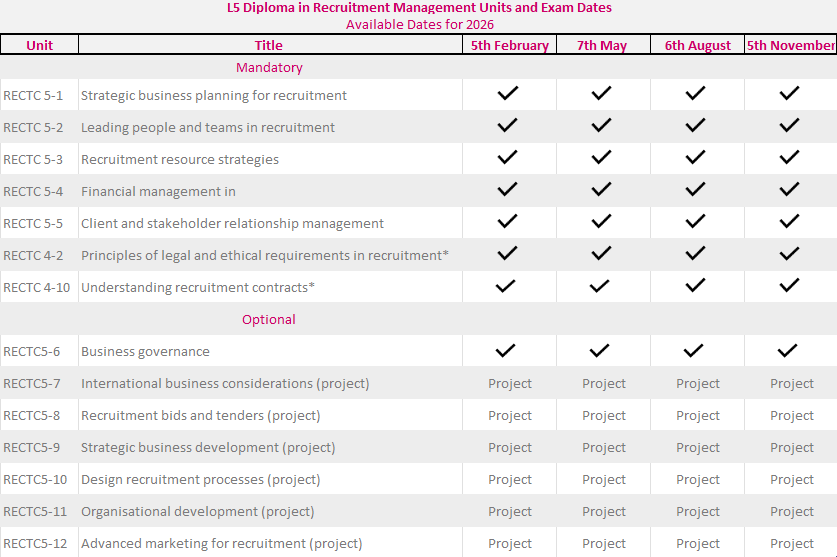
Task: Click the RECTC 4-10 checkmark under 7th May
Action: [x=601, y=286]
